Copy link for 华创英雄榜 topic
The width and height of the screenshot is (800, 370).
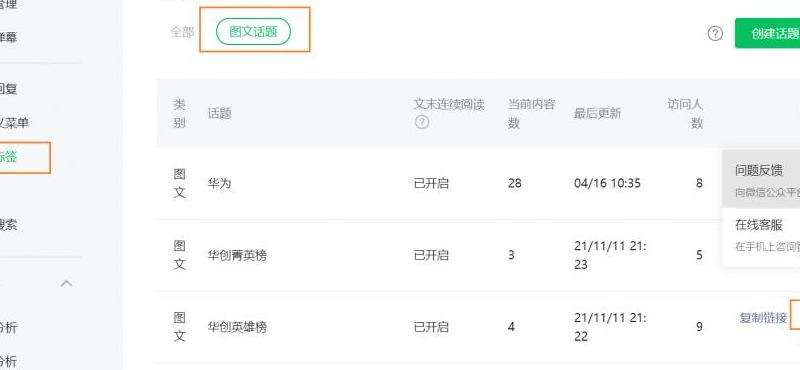pyautogui.click(x=763, y=318)
